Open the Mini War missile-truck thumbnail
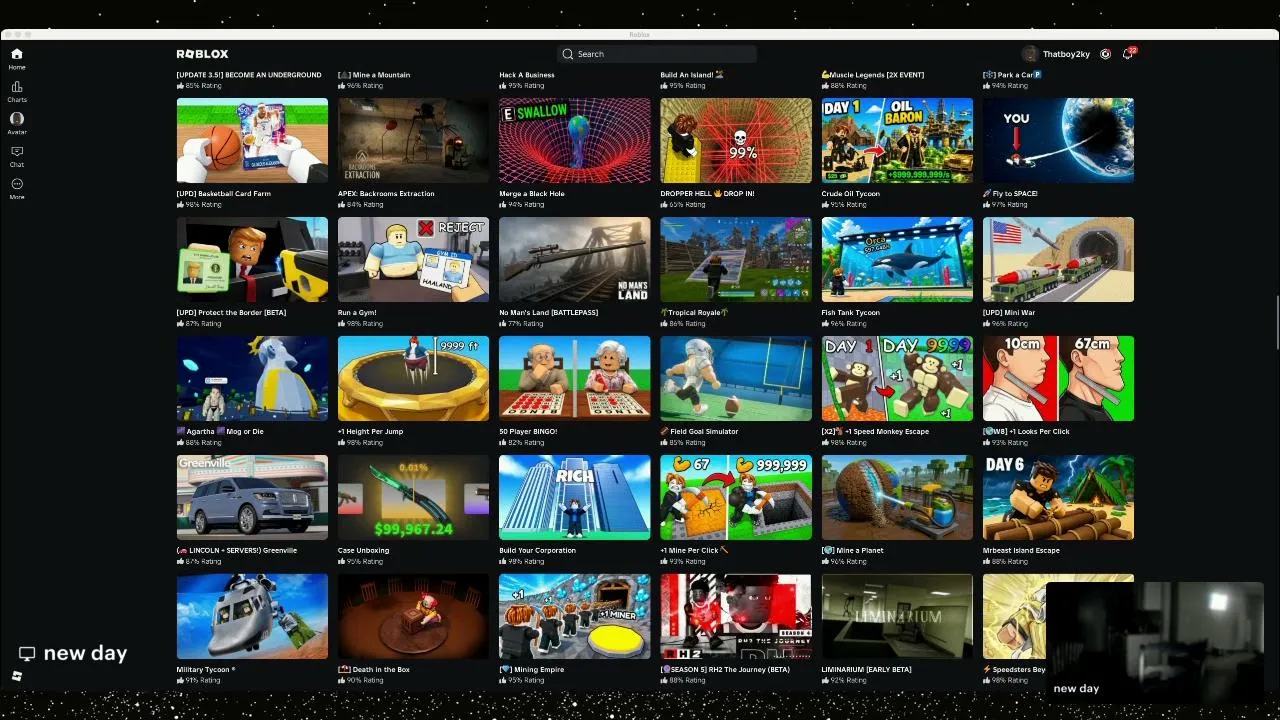Viewport: 1280px width, 720px height. click(x=1058, y=259)
